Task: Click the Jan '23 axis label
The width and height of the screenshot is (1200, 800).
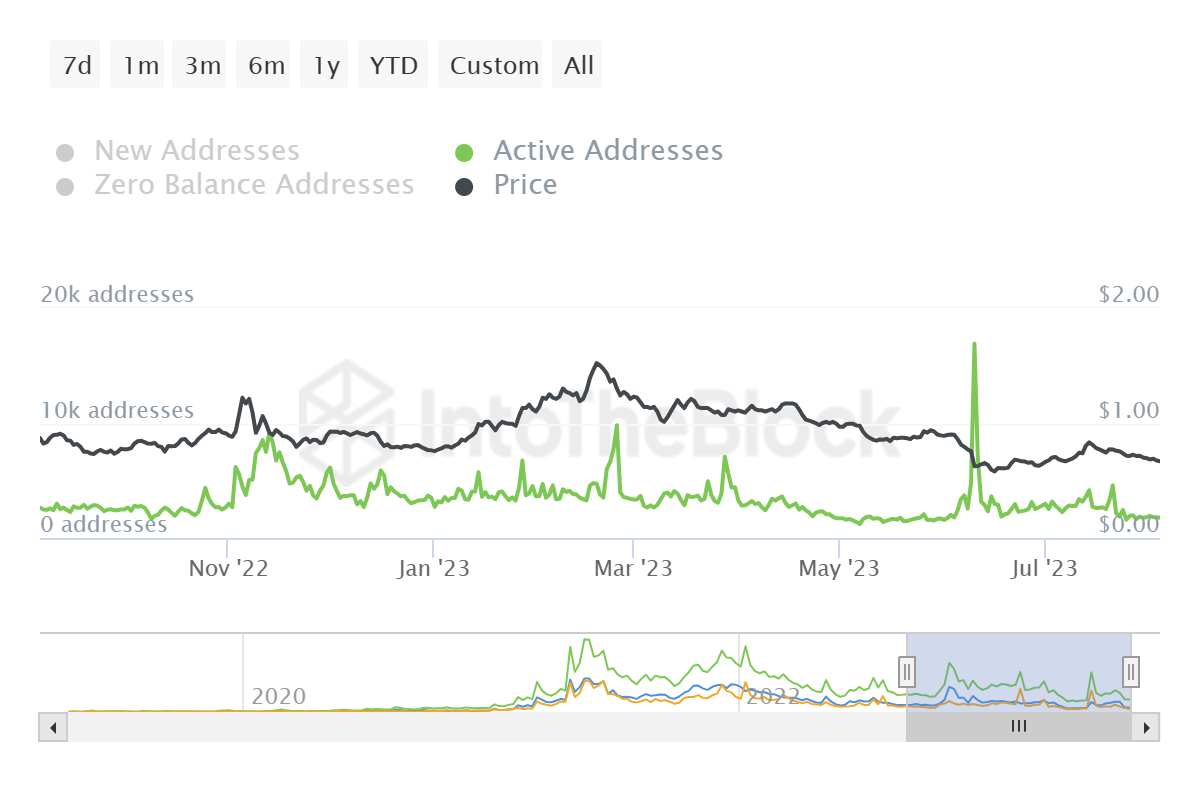Action: point(433,569)
